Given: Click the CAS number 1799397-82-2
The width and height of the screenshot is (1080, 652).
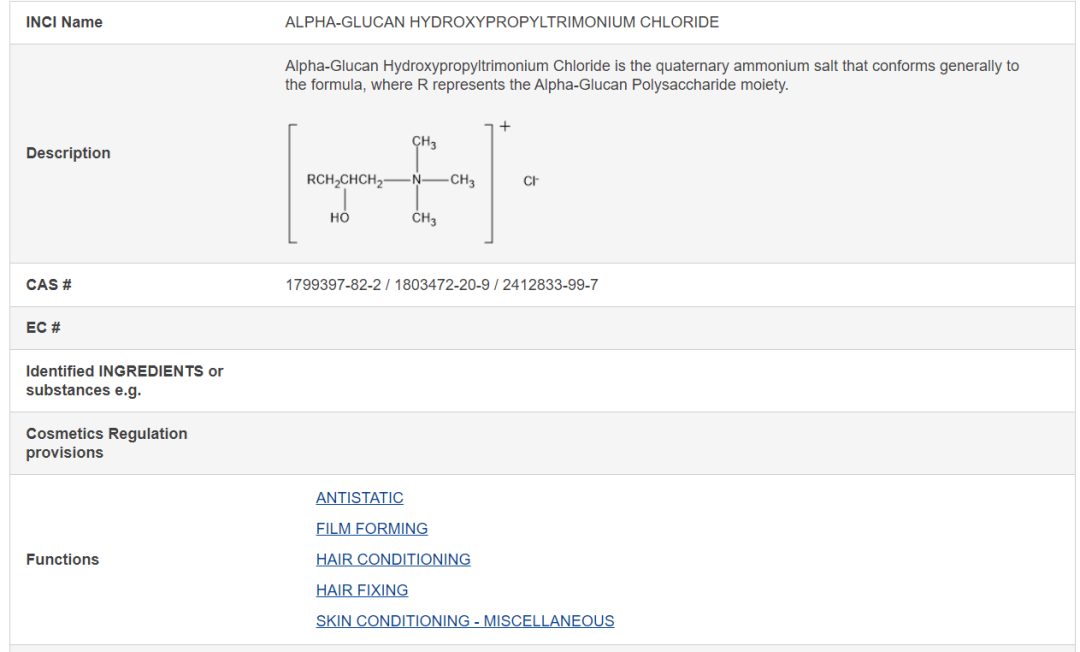Looking at the screenshot, I should pyautogui.click(x=333, y=285).
